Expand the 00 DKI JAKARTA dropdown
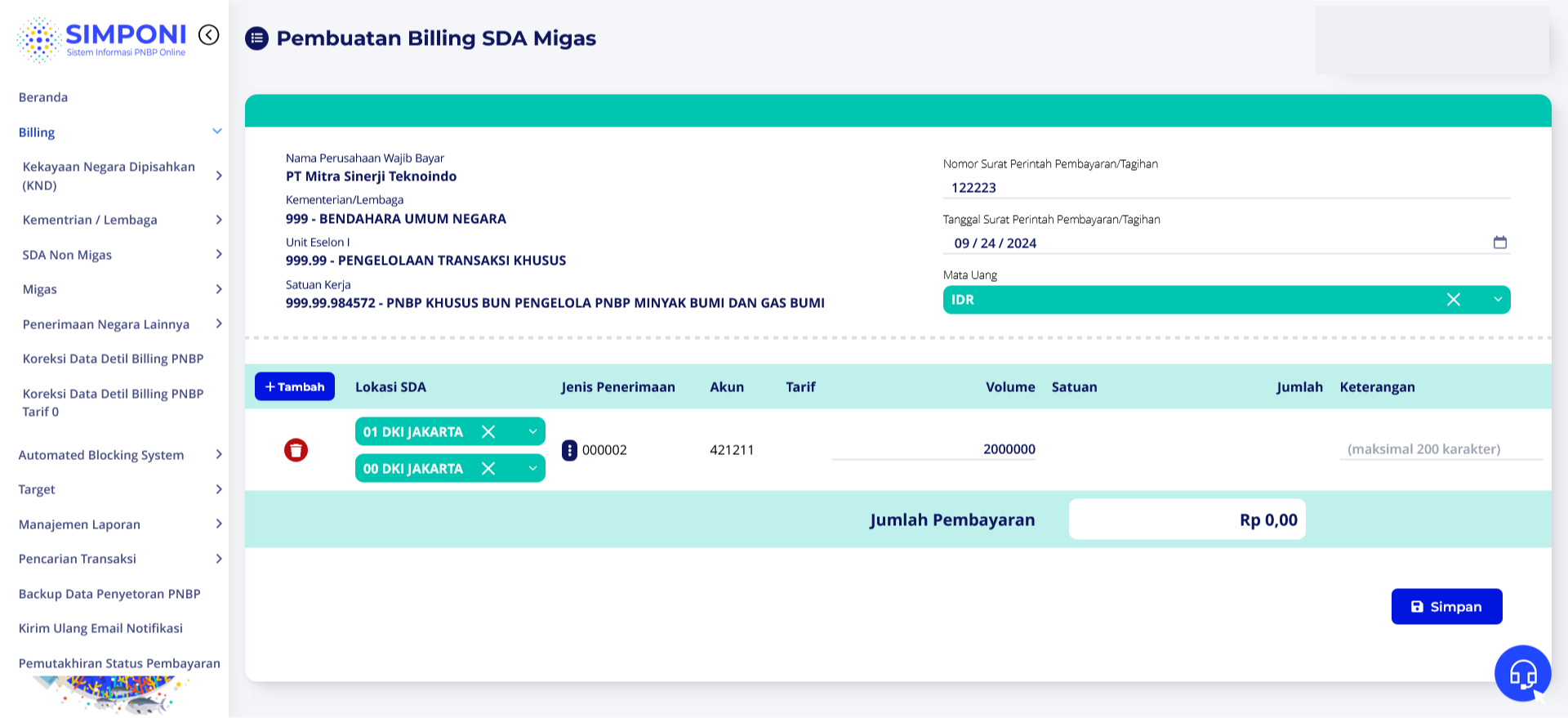 click(x=532, y=469)
